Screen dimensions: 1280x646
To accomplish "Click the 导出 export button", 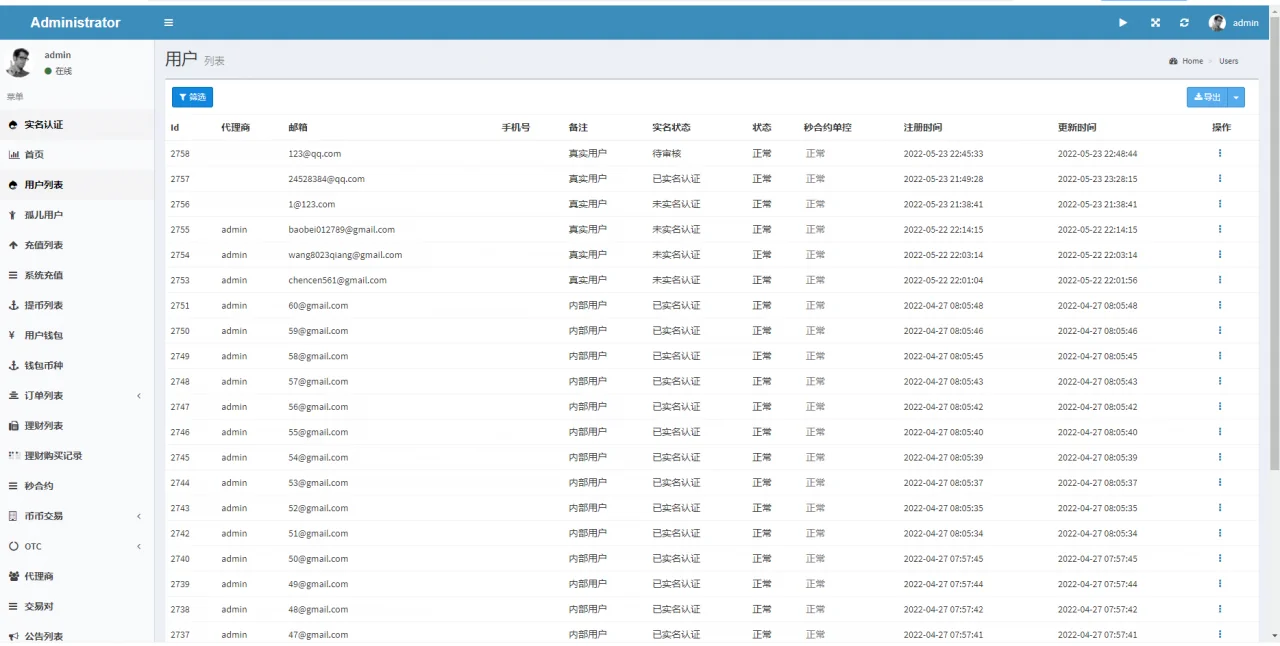I will [1207, 97].
